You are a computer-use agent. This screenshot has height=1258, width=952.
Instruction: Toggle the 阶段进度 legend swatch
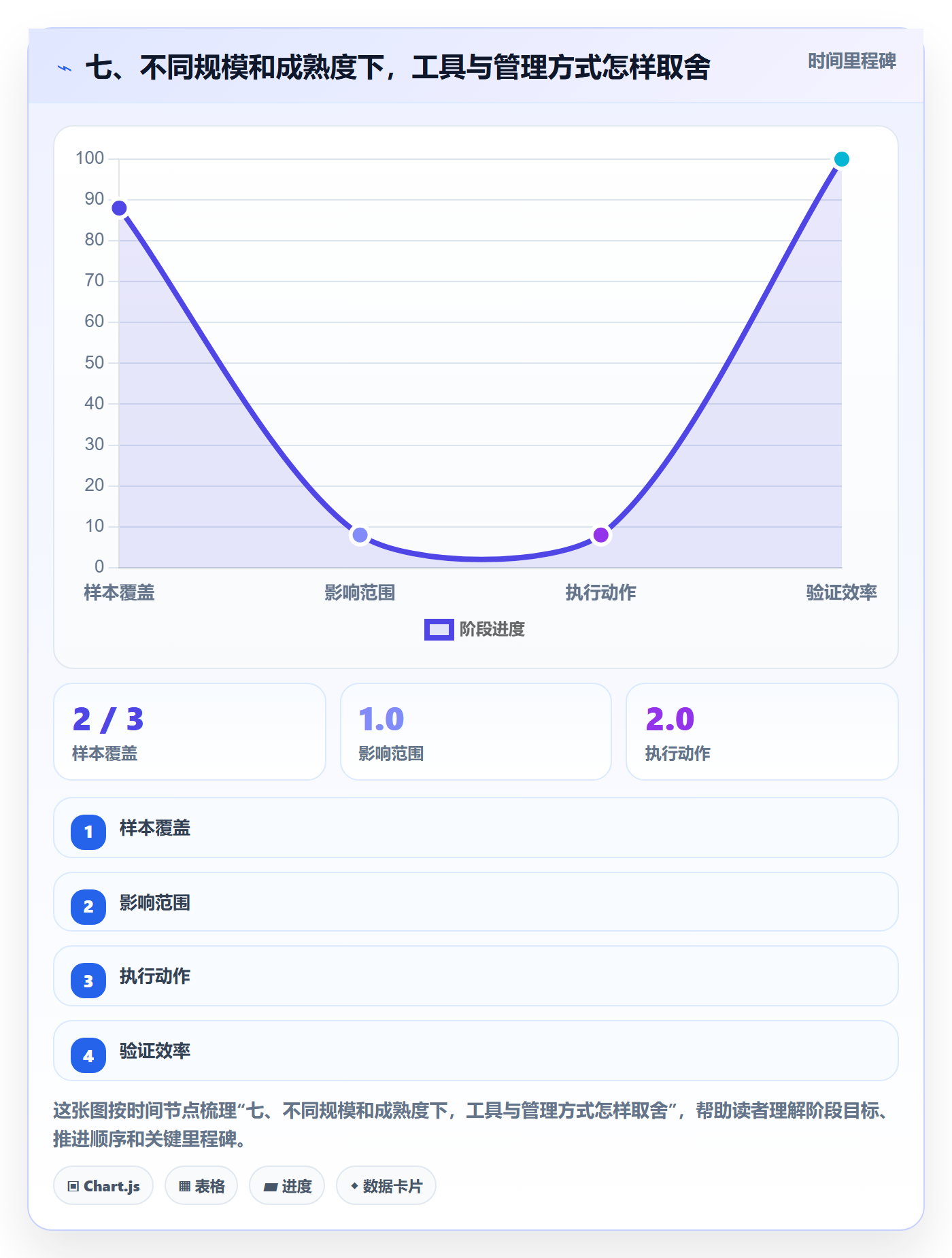click(439, 630)
